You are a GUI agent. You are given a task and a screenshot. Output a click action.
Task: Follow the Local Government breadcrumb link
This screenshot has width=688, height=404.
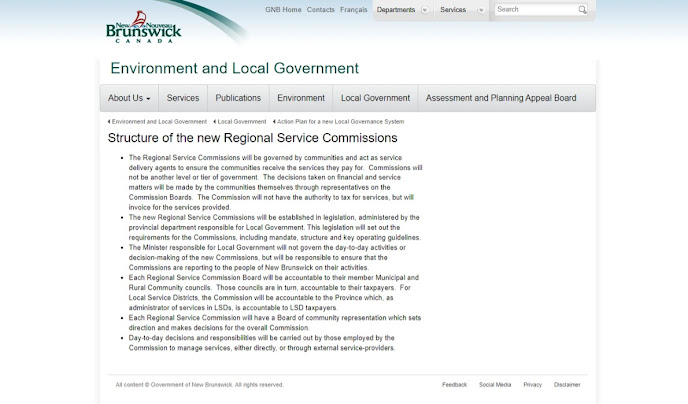point(240,122)
